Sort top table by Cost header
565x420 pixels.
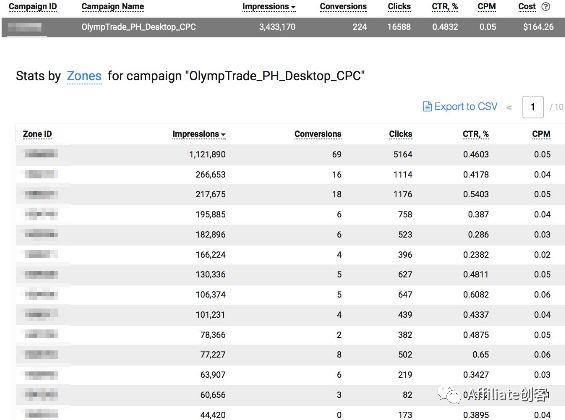[527, 6]
